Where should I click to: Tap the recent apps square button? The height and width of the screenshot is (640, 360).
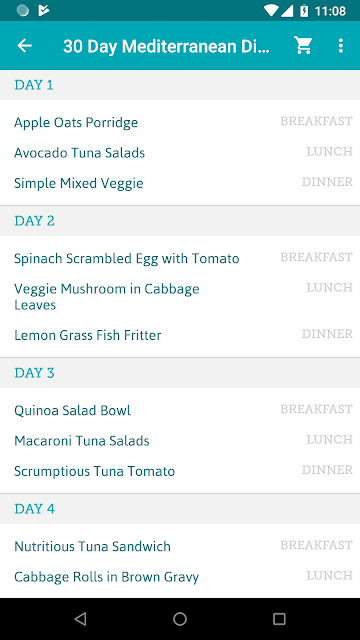tap(279, 619)
